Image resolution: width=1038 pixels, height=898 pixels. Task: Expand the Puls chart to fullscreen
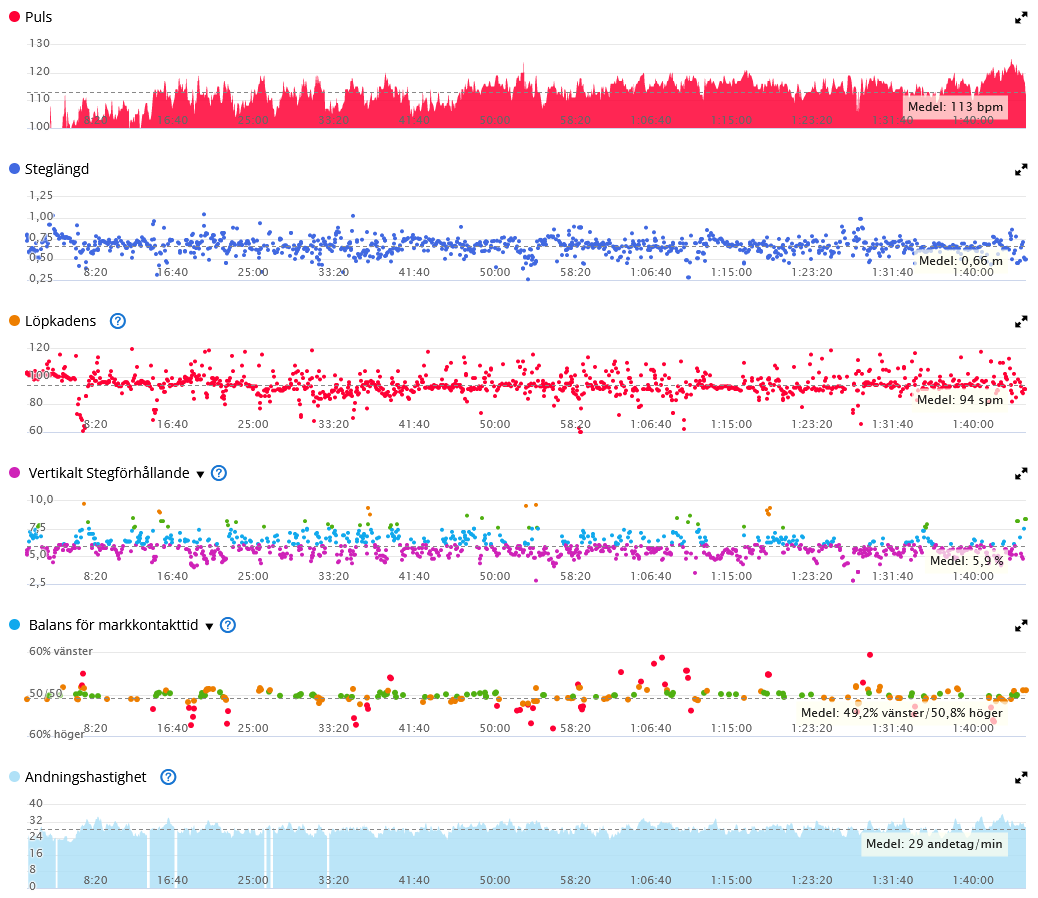tap(1021, 18)
